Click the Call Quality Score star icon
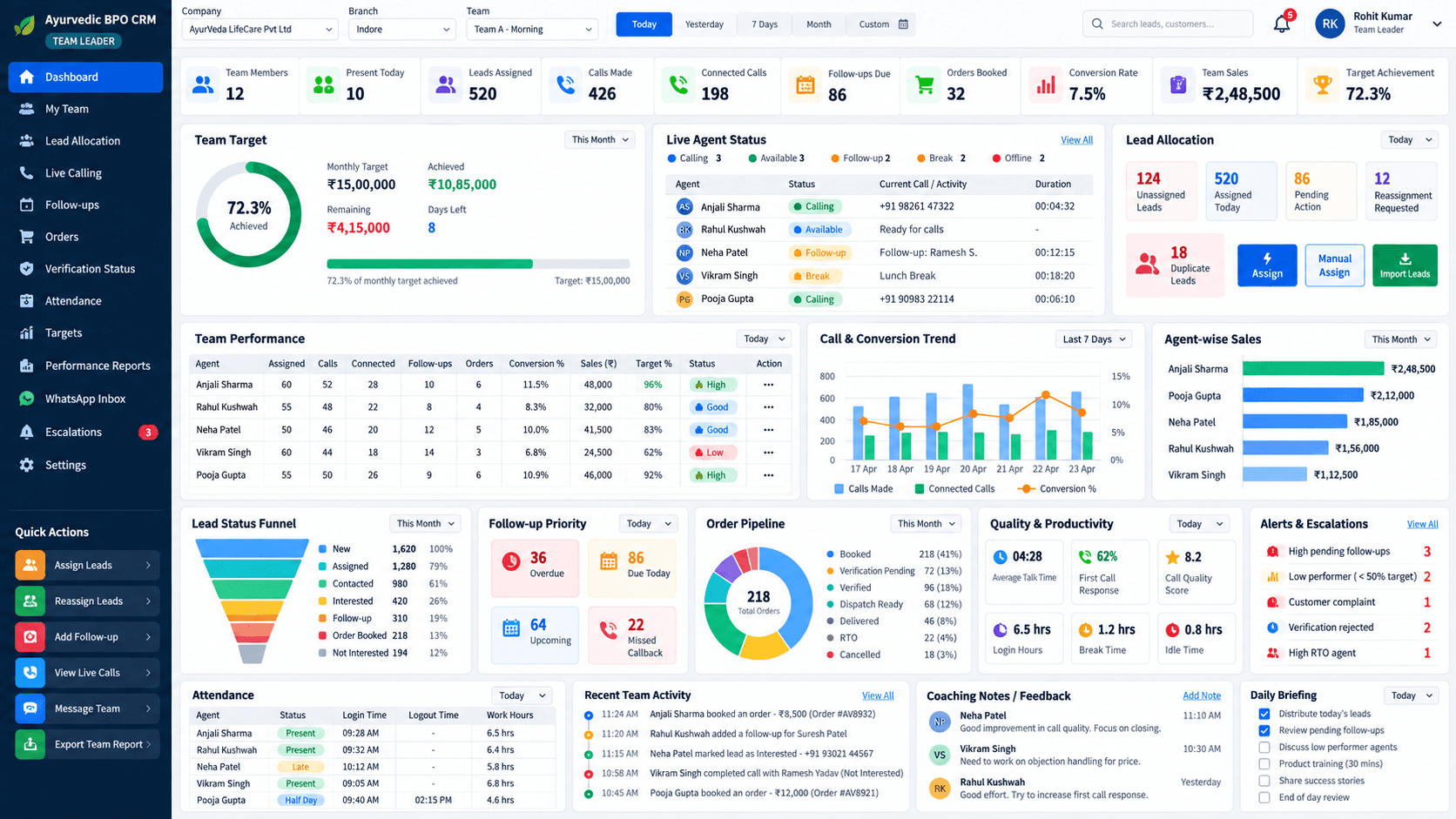1456x819 pixels. pyautogui.click(x=1172, y=557)
